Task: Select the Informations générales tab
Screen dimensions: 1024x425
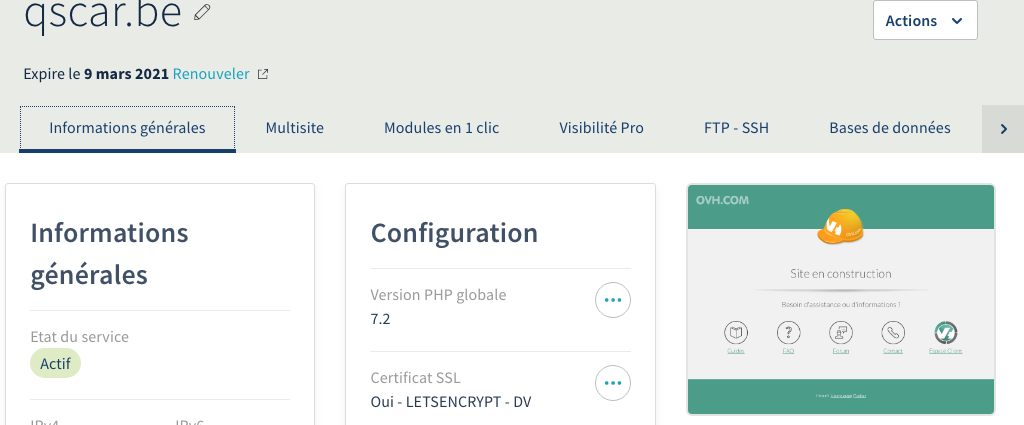Action: [127, 128]
